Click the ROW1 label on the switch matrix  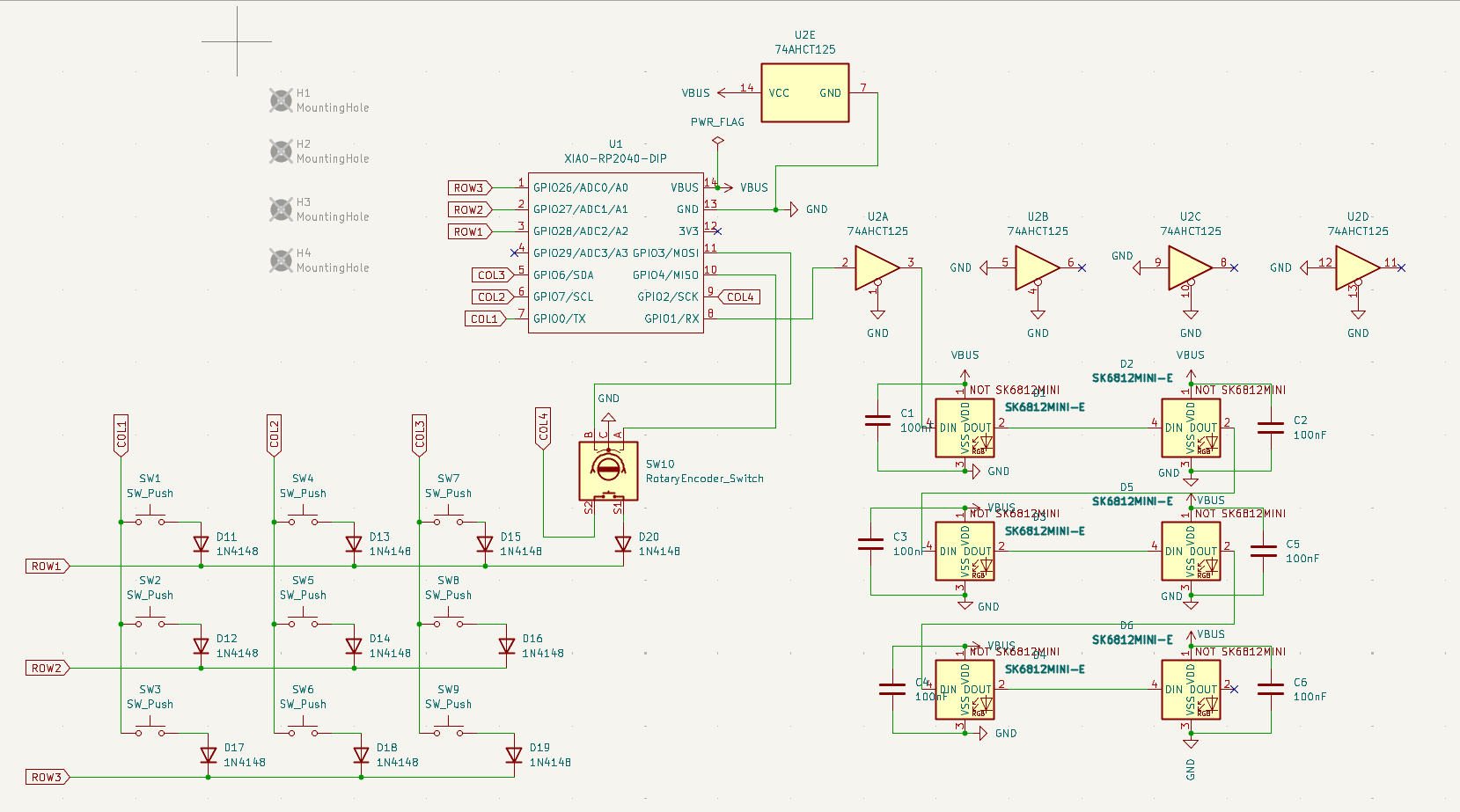(48, 566)
